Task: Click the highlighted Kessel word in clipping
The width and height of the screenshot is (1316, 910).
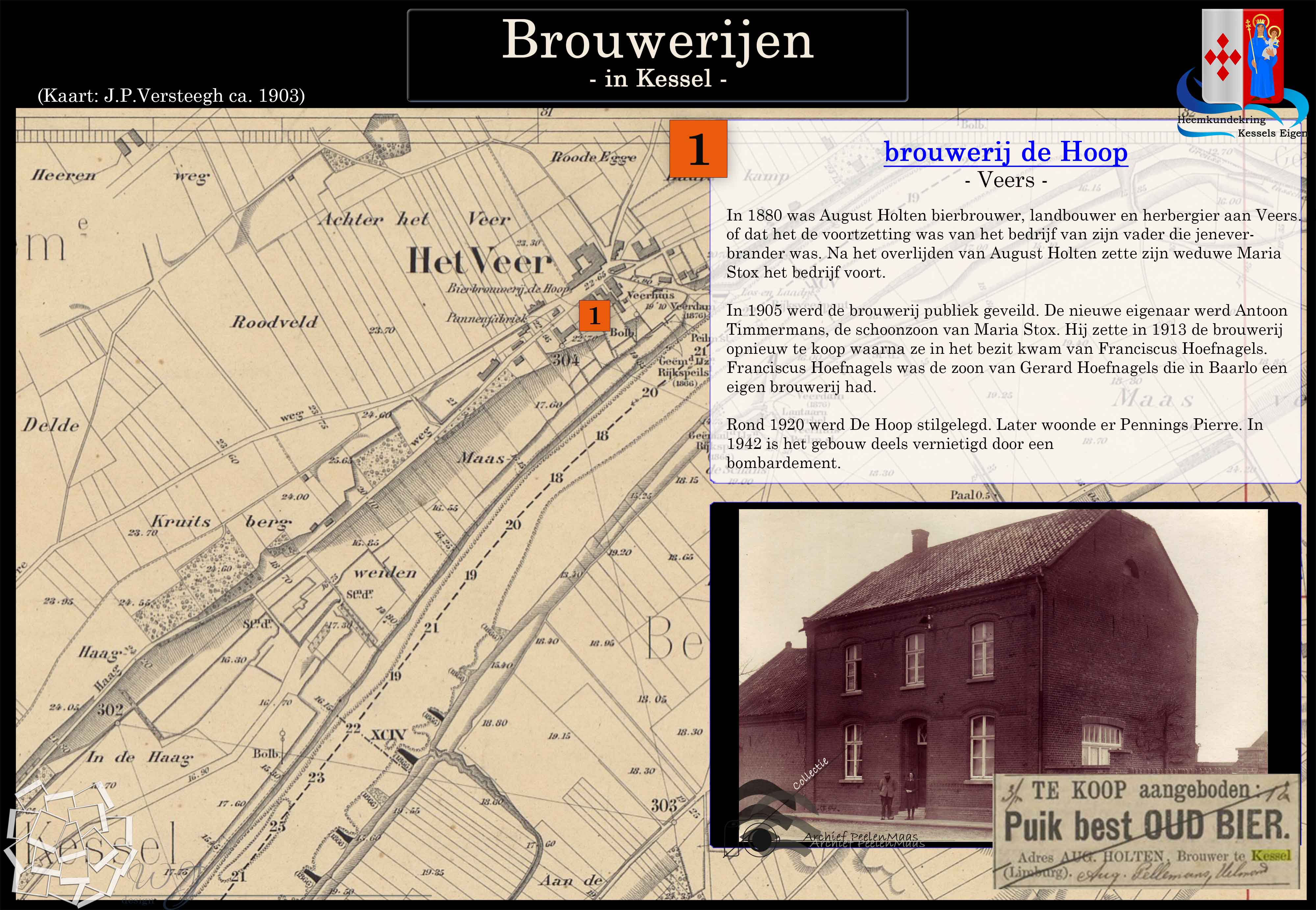Action: click(x=1270, y=855)
